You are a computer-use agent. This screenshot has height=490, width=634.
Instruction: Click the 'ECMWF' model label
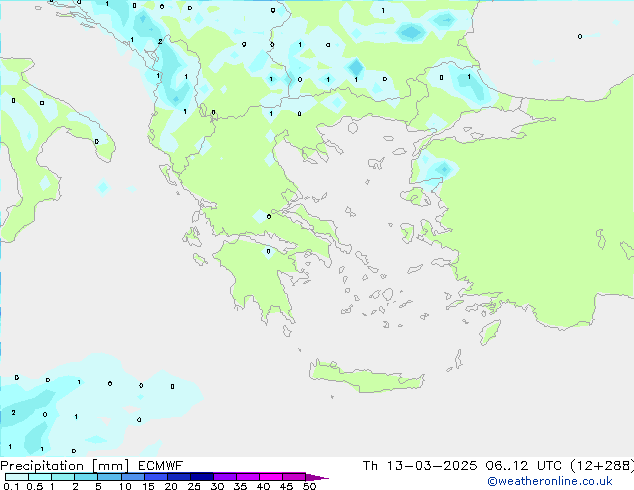pos(161,465)
